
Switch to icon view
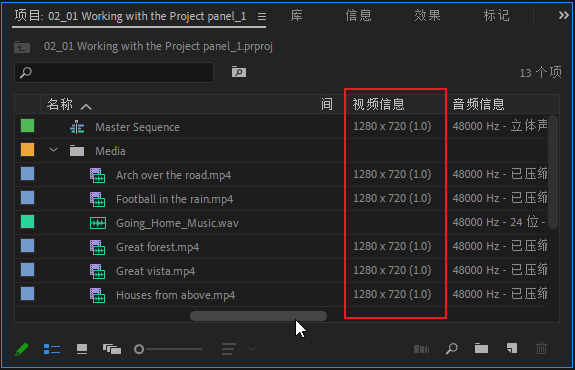pyautogui.click(x=82, y=349)
